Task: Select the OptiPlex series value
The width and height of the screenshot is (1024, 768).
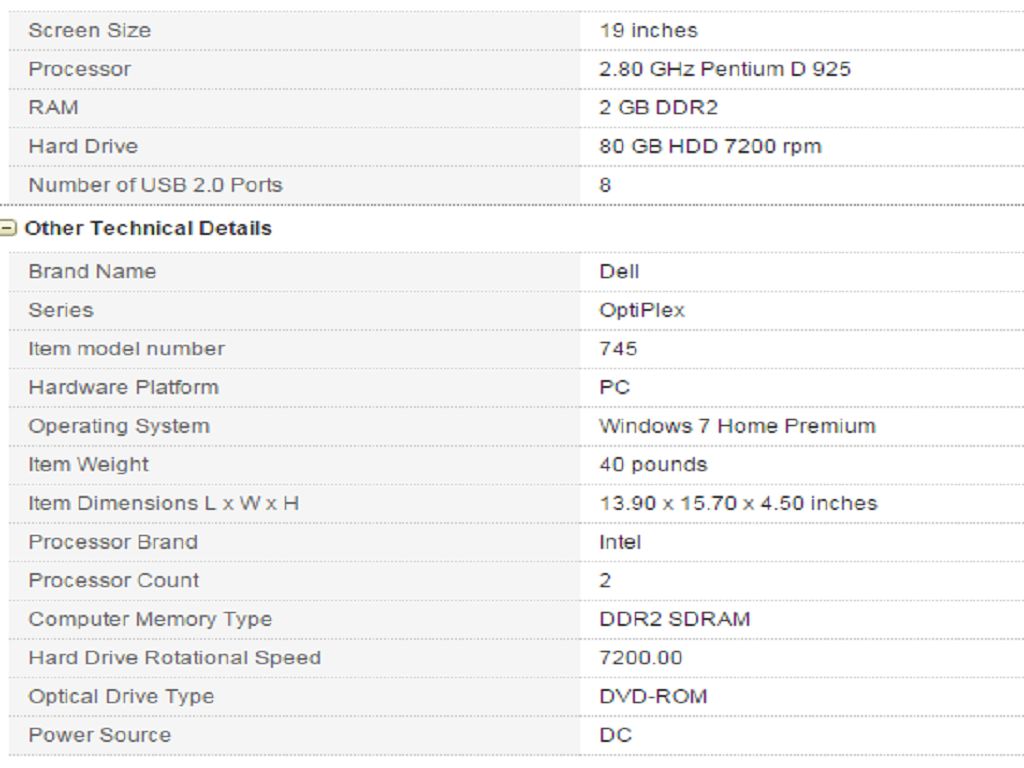Action: 642,310
